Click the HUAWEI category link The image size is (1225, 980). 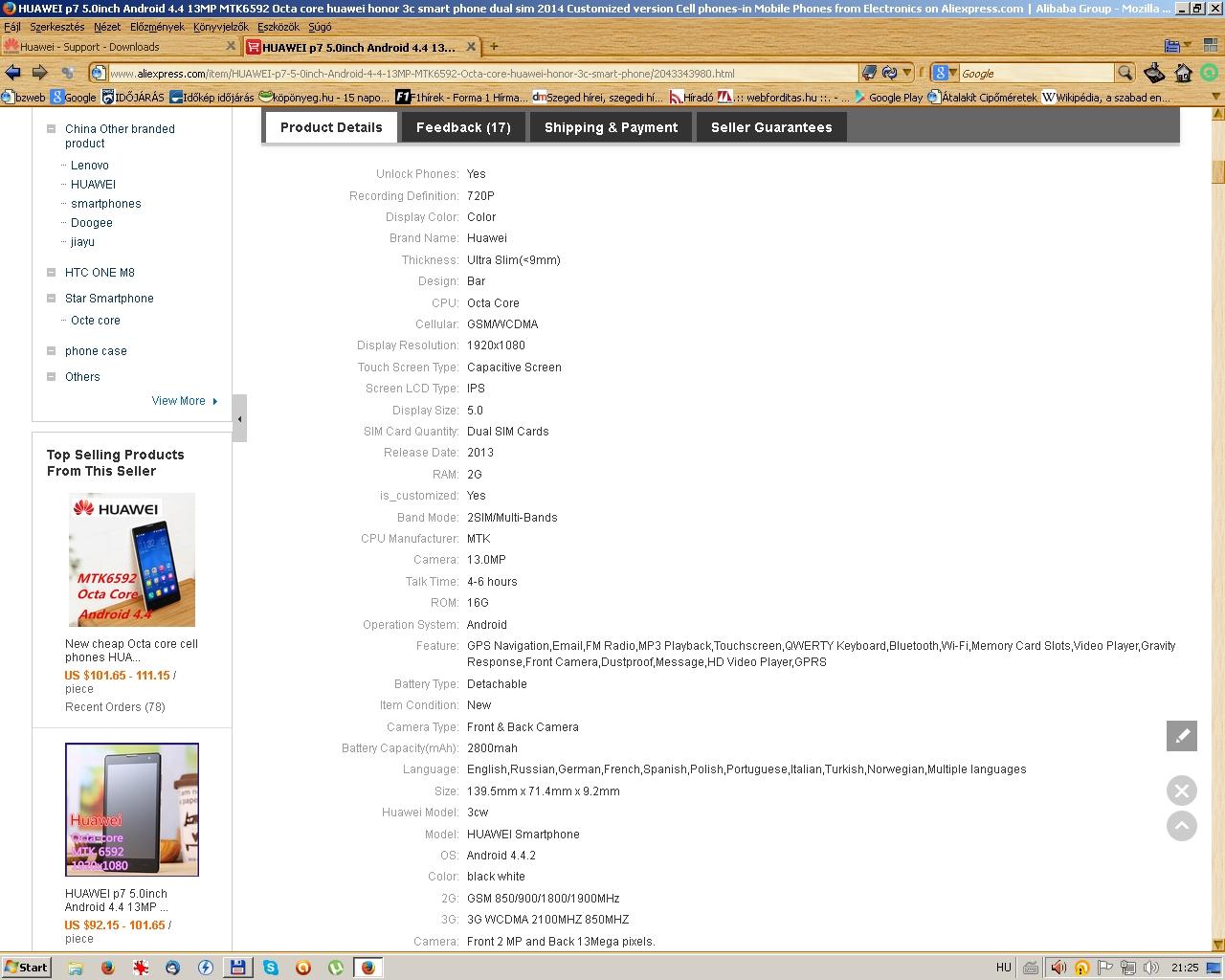[93, 185]
